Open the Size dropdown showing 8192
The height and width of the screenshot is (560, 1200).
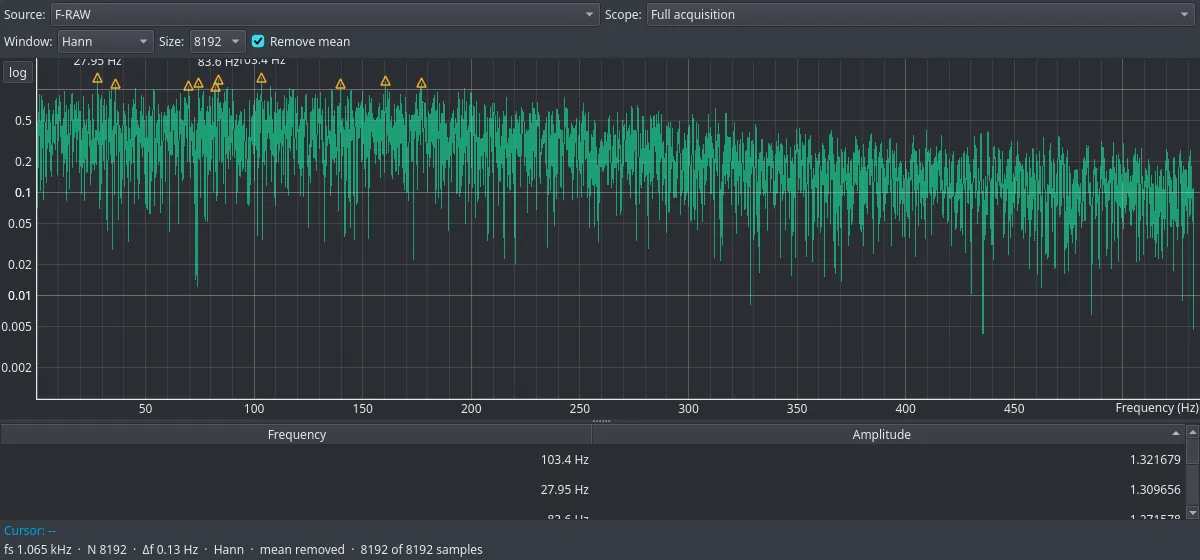[x=217, y=41]
